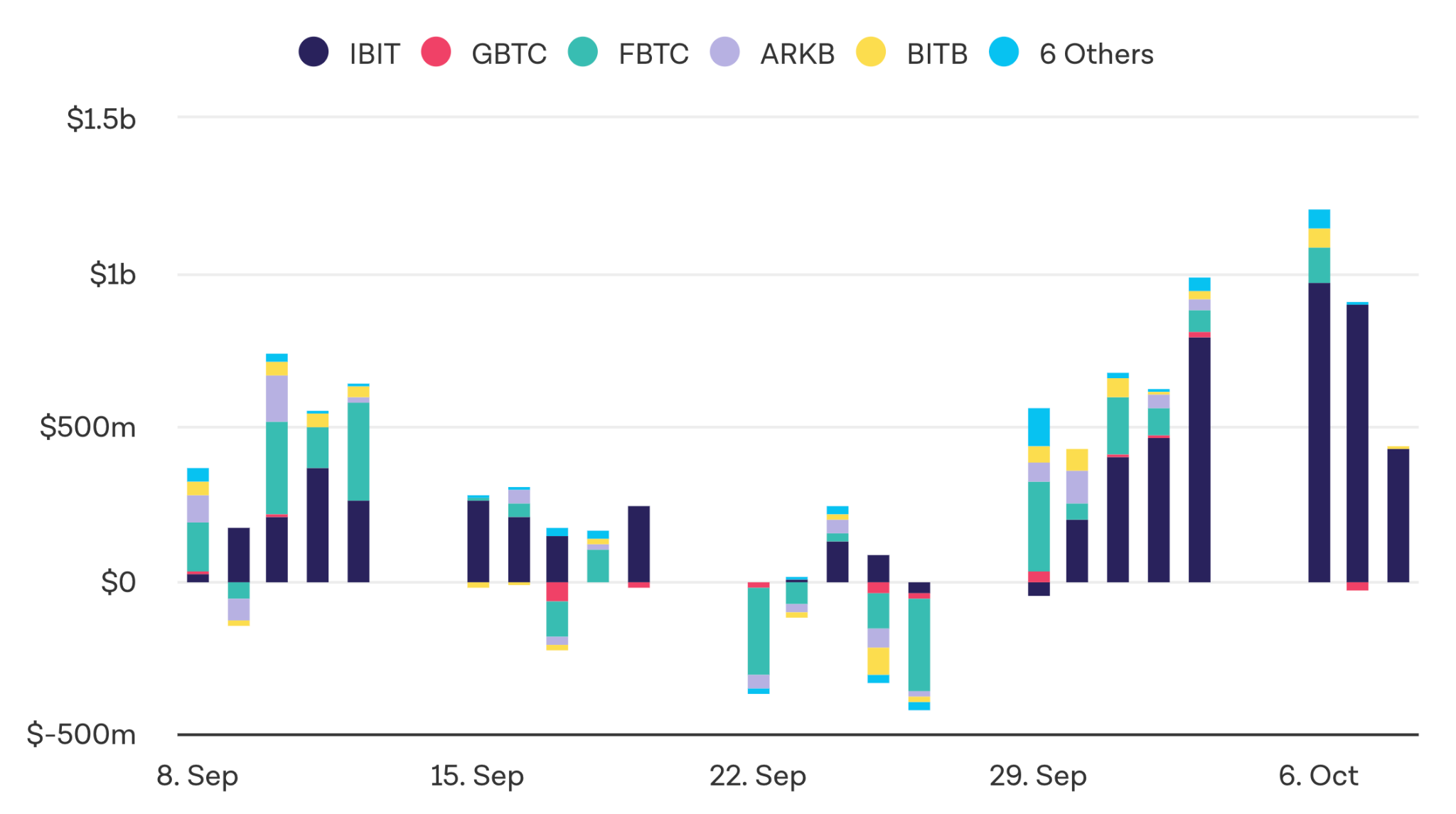Click the GBTC legend text label
The width and height of the screenshot is (1456, 814).
509,54
